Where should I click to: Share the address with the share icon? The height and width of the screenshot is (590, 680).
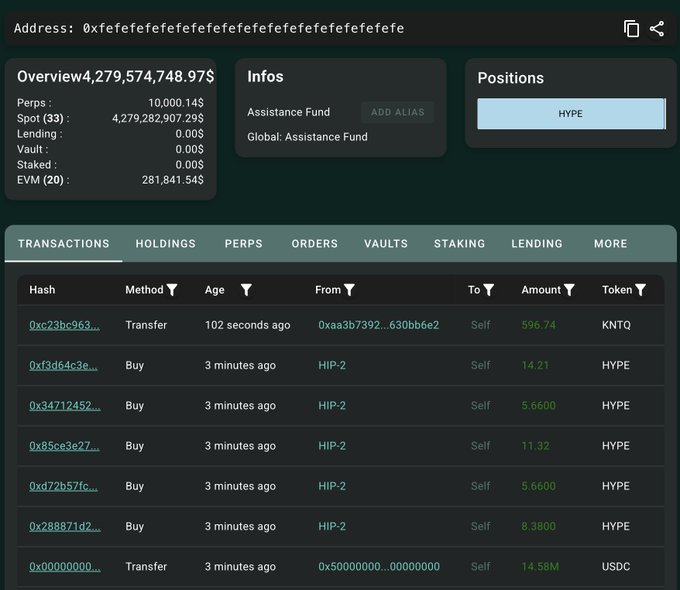coord(657,29)
